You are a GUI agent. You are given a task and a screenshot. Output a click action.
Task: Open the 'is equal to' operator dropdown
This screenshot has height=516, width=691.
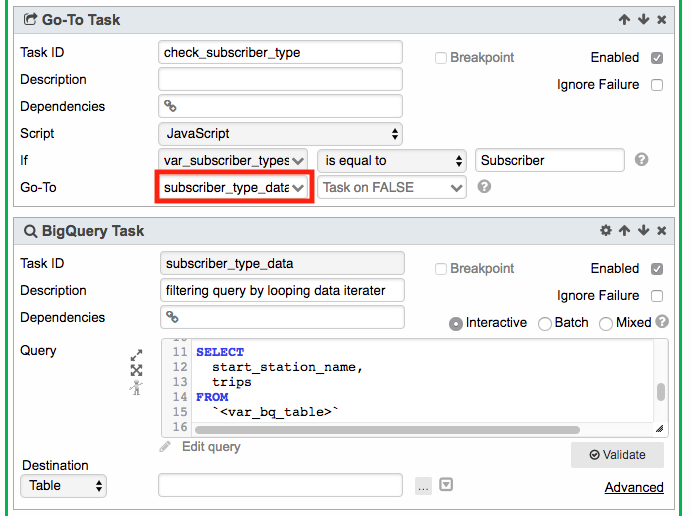pyautogui.click(x=392, y=160)
